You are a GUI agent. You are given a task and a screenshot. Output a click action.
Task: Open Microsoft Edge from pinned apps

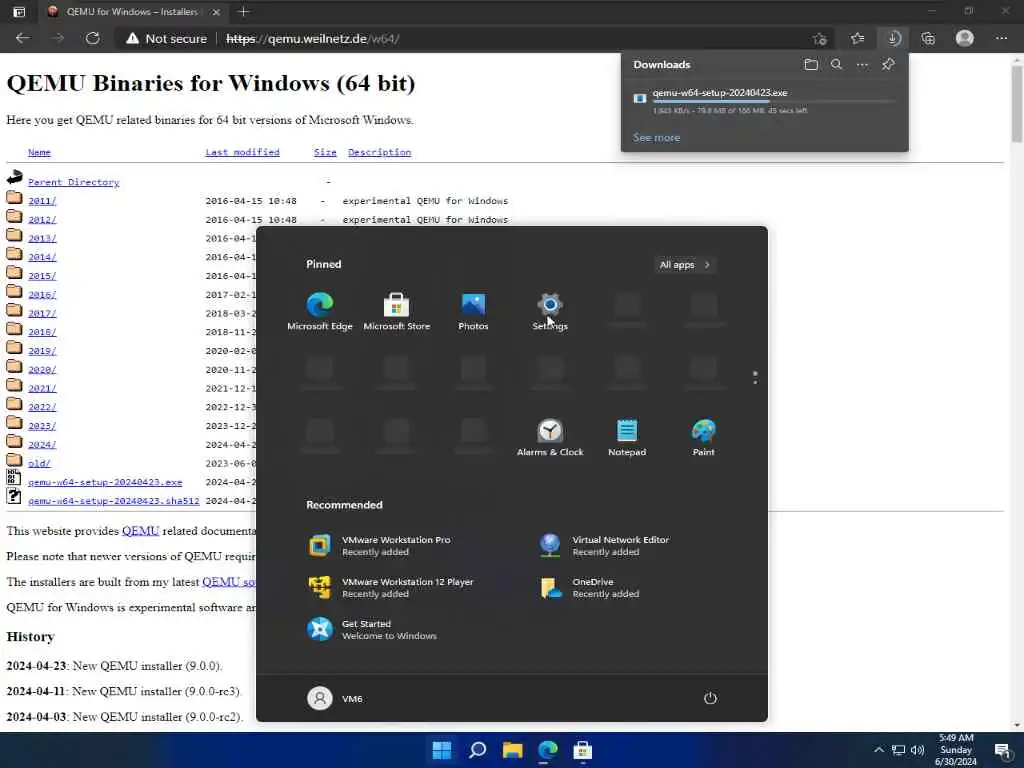pos(319,312)
